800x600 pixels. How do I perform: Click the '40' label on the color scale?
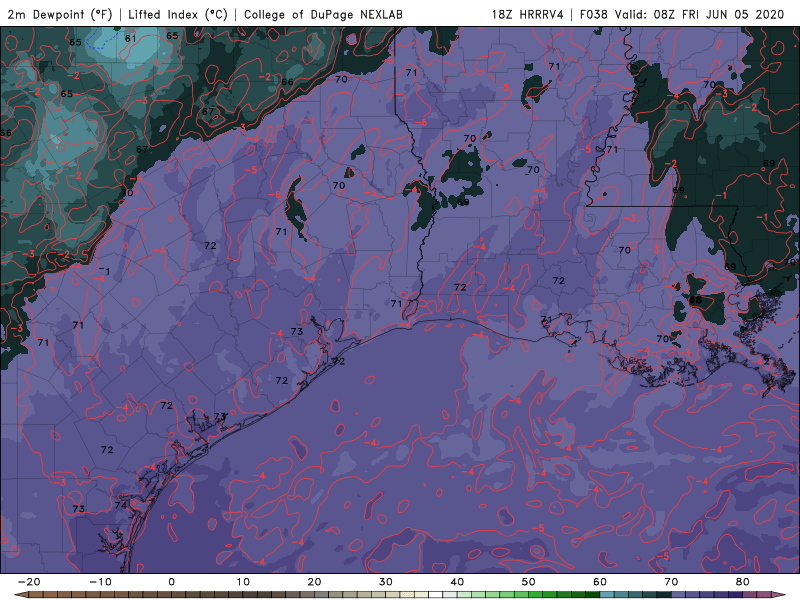457,582
